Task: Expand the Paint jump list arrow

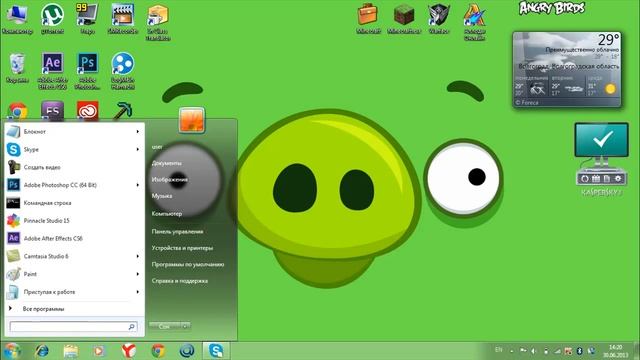Action: 138,274
